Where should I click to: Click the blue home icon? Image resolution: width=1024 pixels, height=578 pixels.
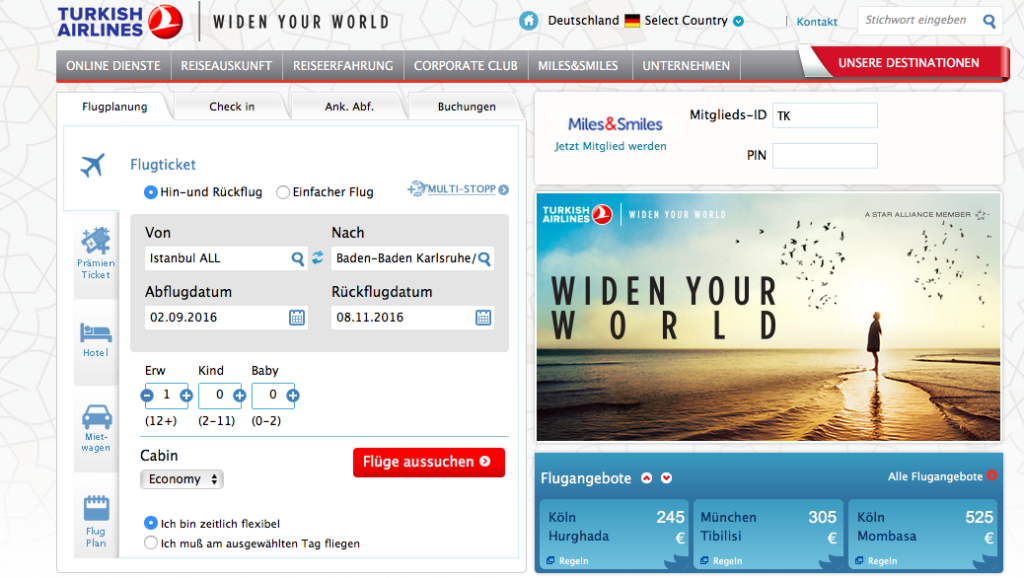click(528, 21)
